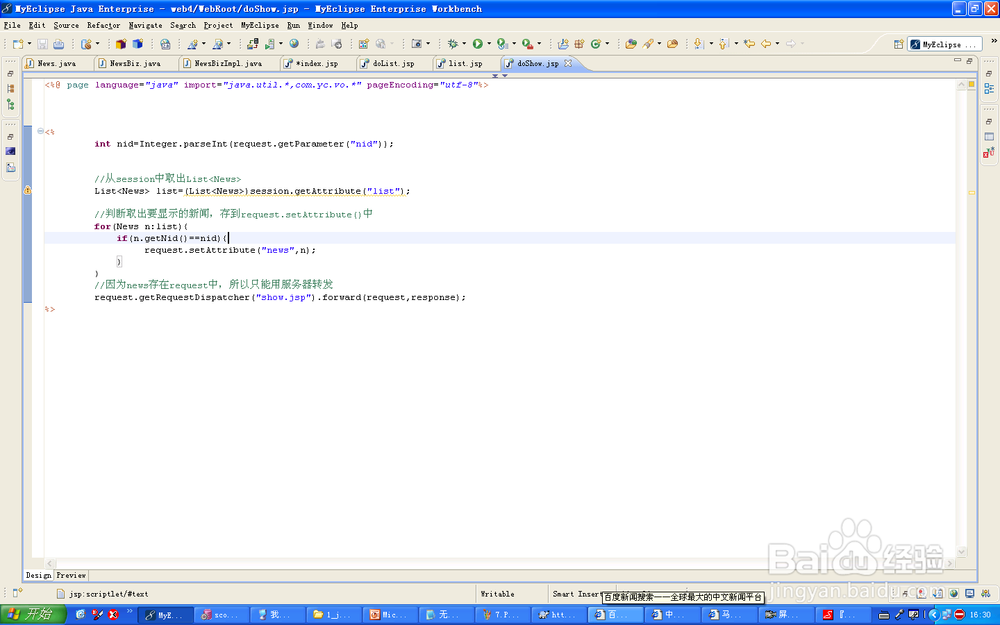Select the MyEclipse perspective button

click(x=945, y=44)
